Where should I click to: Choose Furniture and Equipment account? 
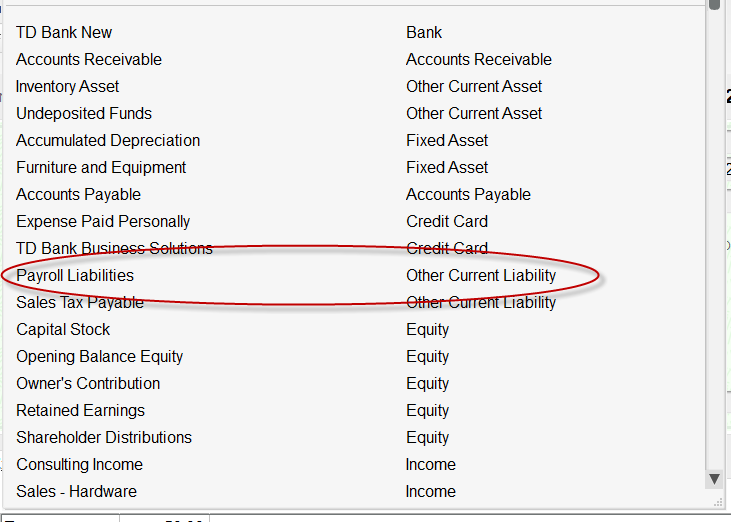[x=101, y=168]
